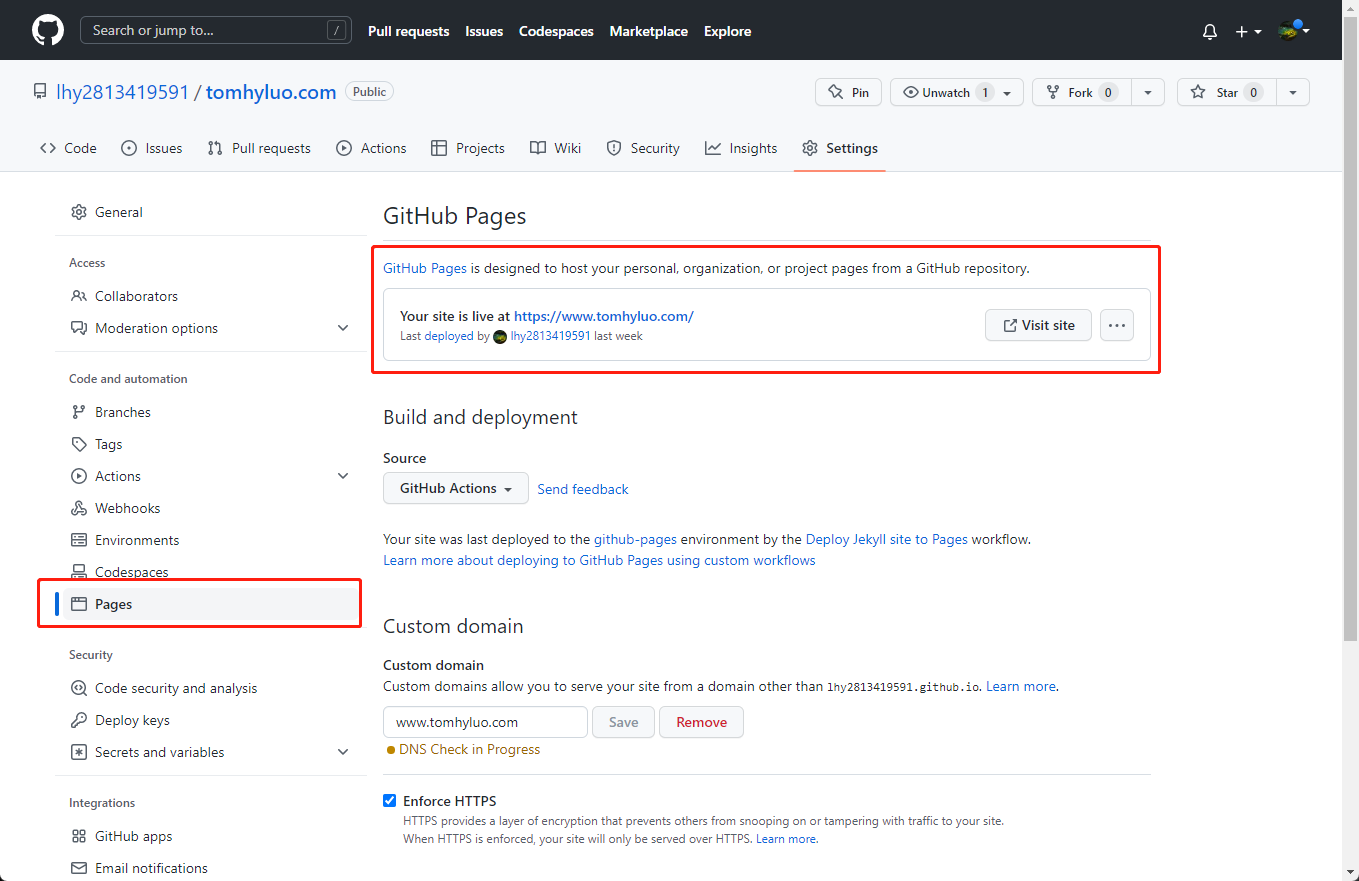Open the Unwatch dropdown menu

(1007, 92)
